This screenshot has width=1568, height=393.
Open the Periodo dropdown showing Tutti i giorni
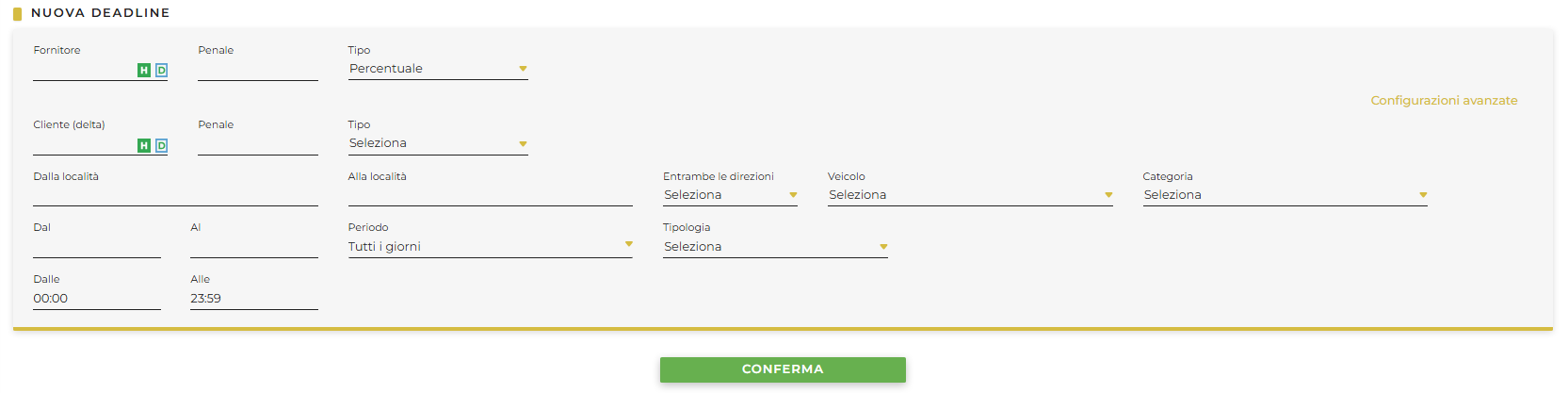coord(490,247)
